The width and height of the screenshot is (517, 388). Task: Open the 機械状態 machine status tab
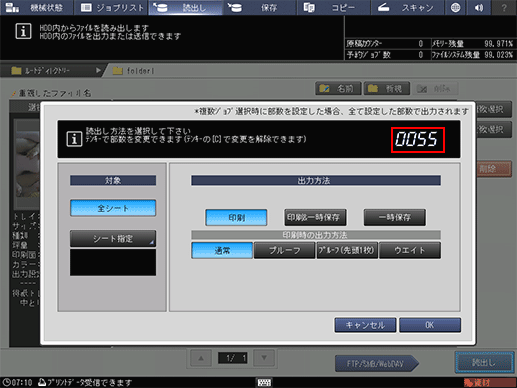[37, 7]
